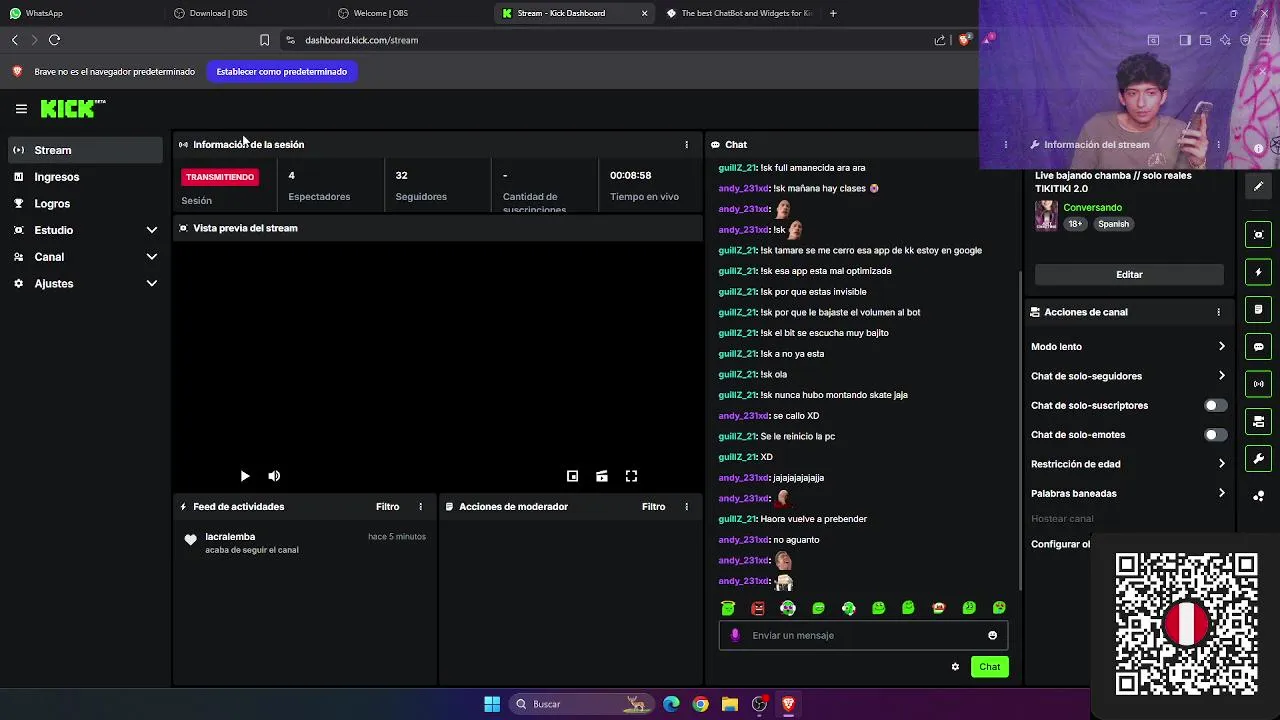This screenshot has height=720, width=1280.
Task: Toggle the lightning activity feed icon in right toolbar
Action: tap(1258, 272)
